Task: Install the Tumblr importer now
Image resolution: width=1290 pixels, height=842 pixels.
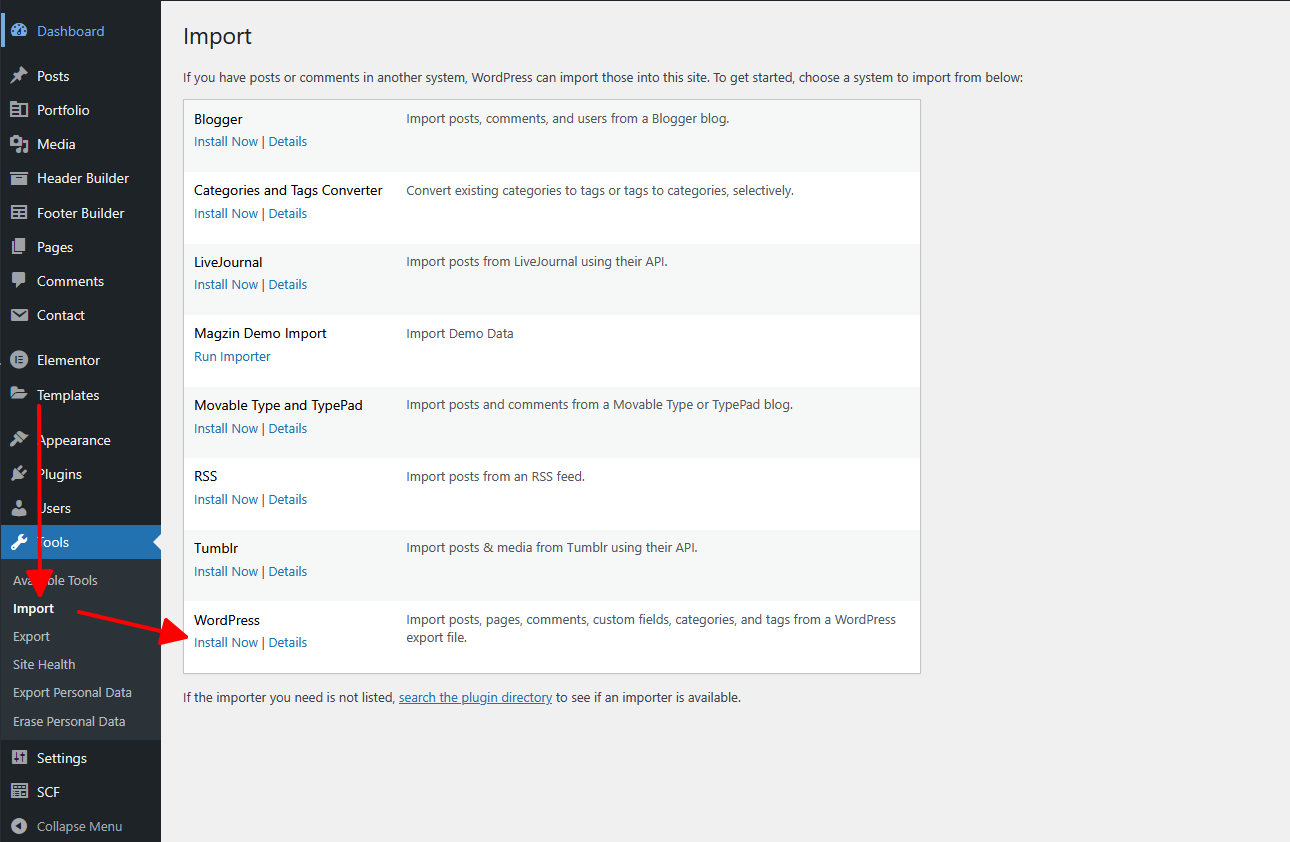Action: [226, 572]
